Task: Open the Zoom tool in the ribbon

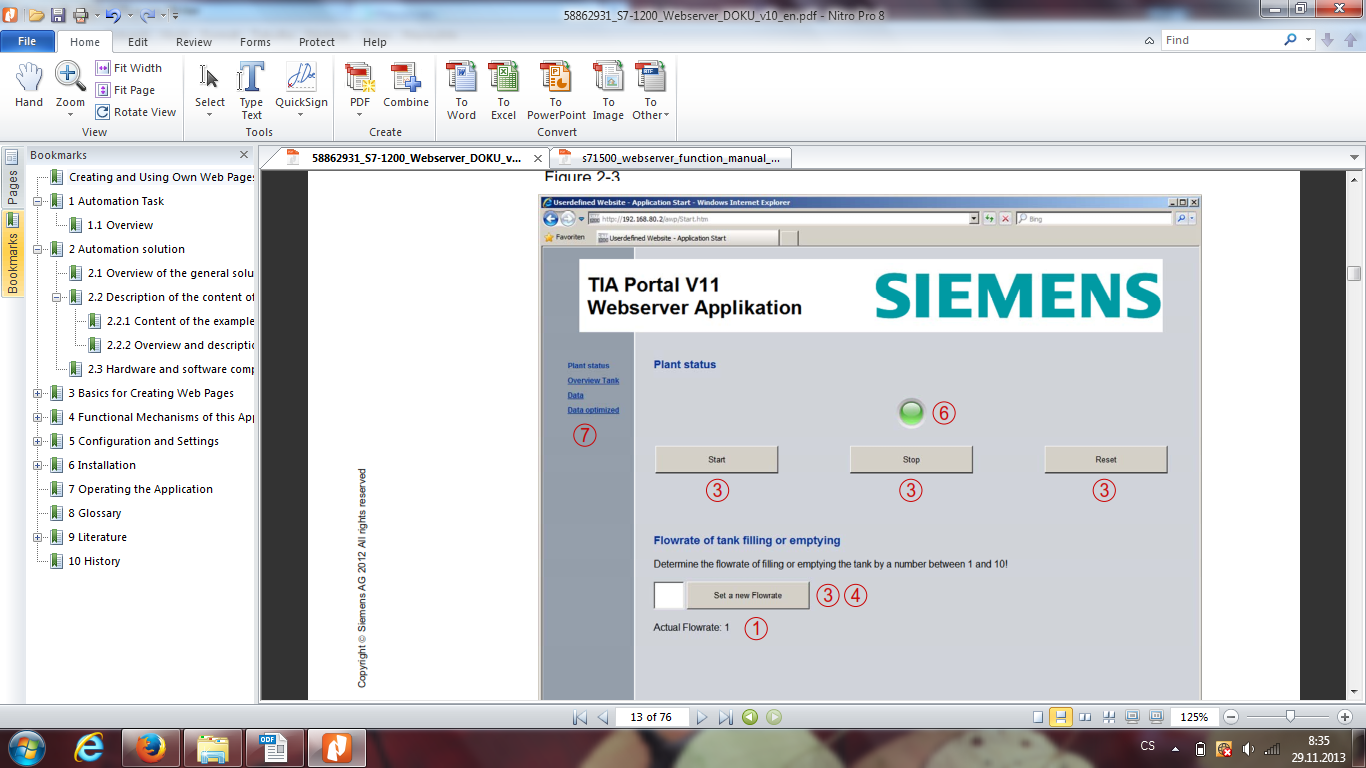Action: point(70,88)
